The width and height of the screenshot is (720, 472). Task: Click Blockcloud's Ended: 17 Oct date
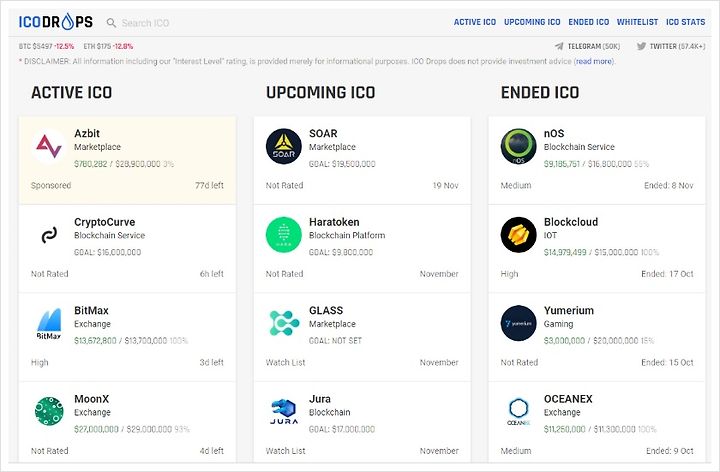[x=667, y=274]
